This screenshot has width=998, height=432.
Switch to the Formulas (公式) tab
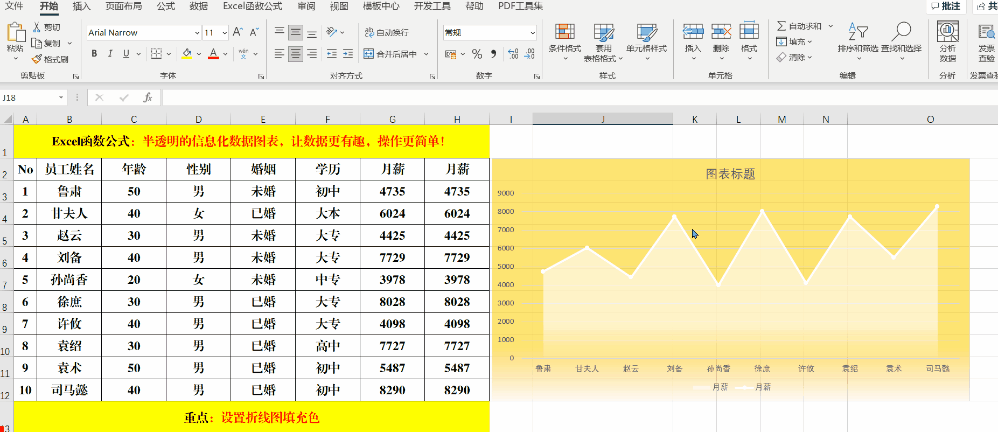point(165,6)
